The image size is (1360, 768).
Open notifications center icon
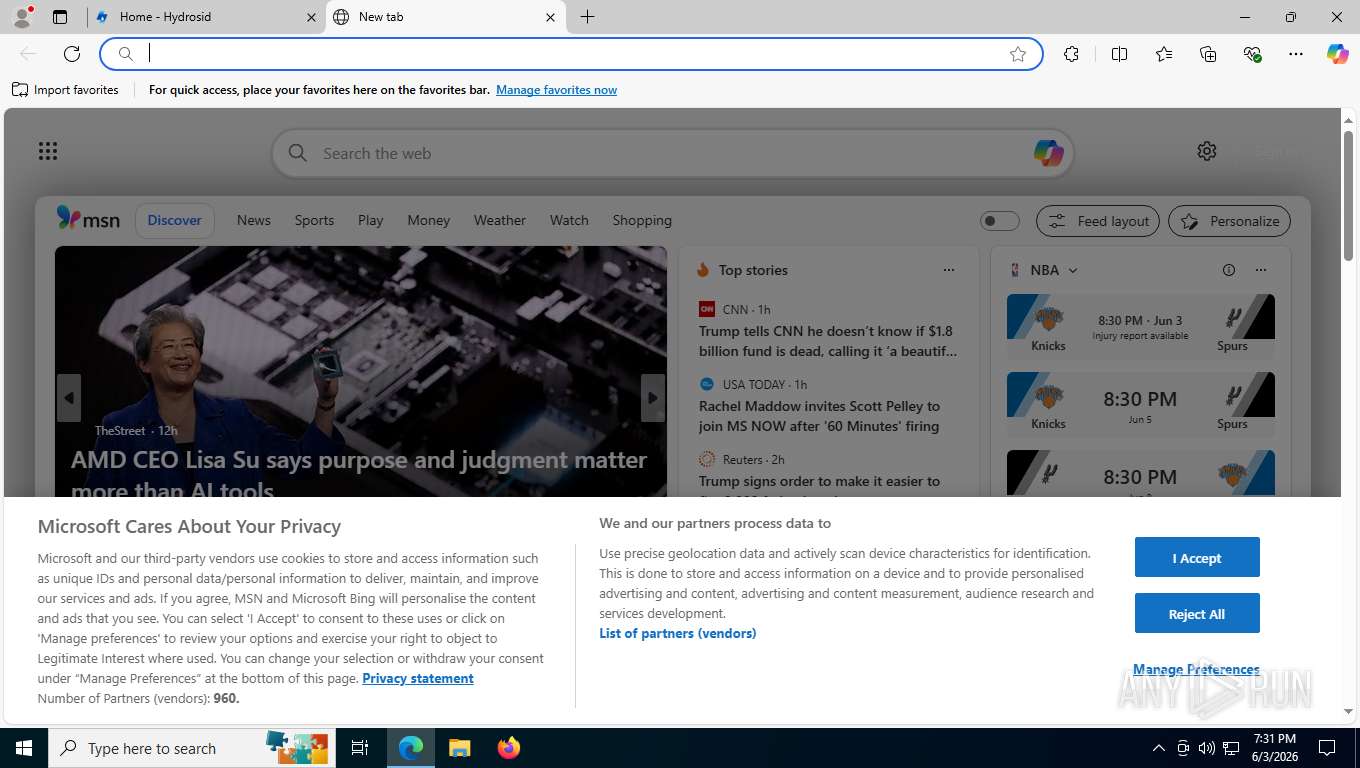(x=1327, y=748)
